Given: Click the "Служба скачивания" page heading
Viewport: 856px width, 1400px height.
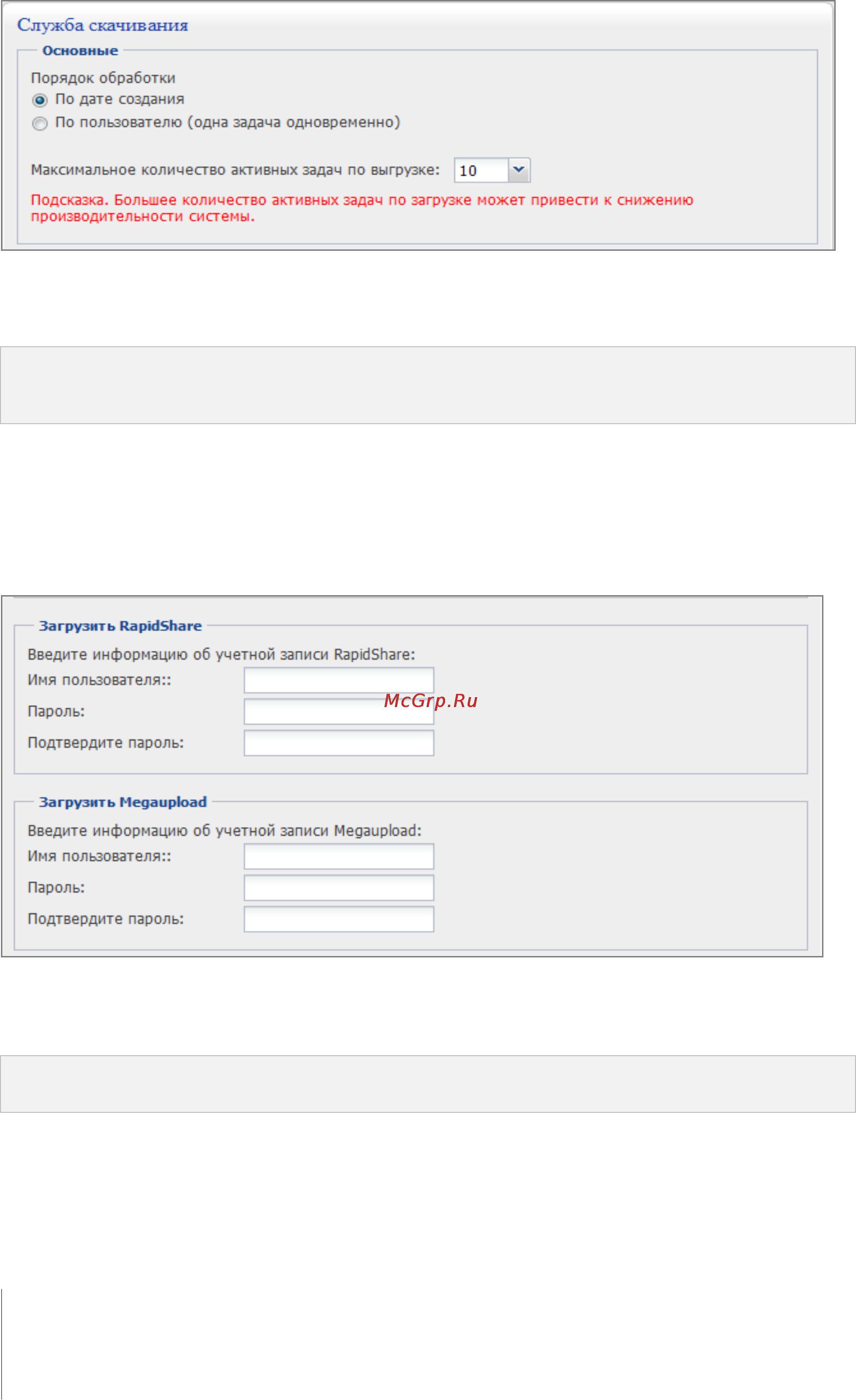Looking at the screenshot, I should point(103,25).
